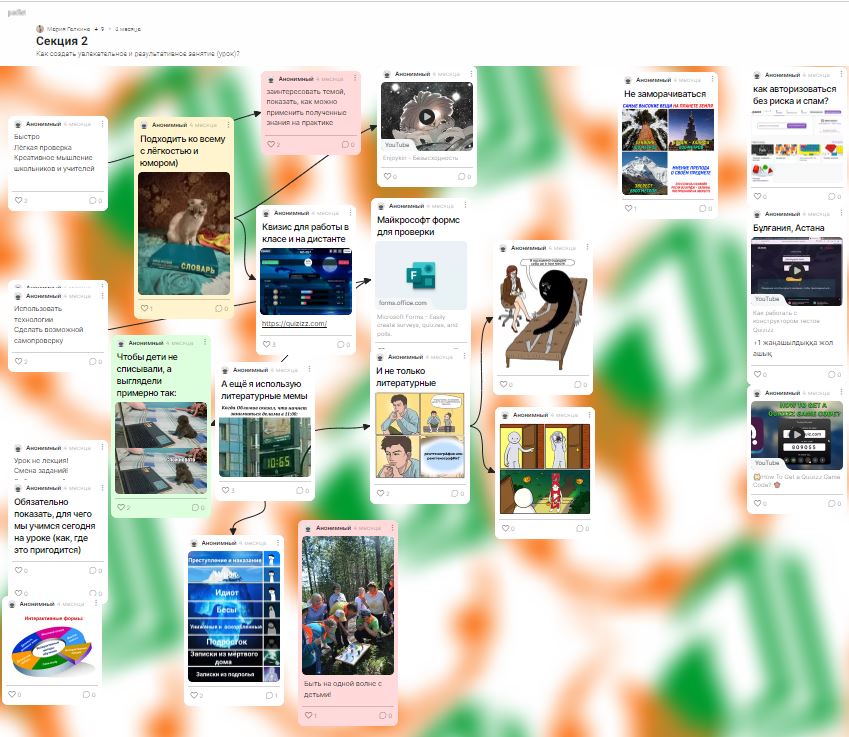Expand three-dot menu on 'как авторизоваться' post
Image resolution: width=849 pixels, height=737 pixels.
tap(839, 75)
